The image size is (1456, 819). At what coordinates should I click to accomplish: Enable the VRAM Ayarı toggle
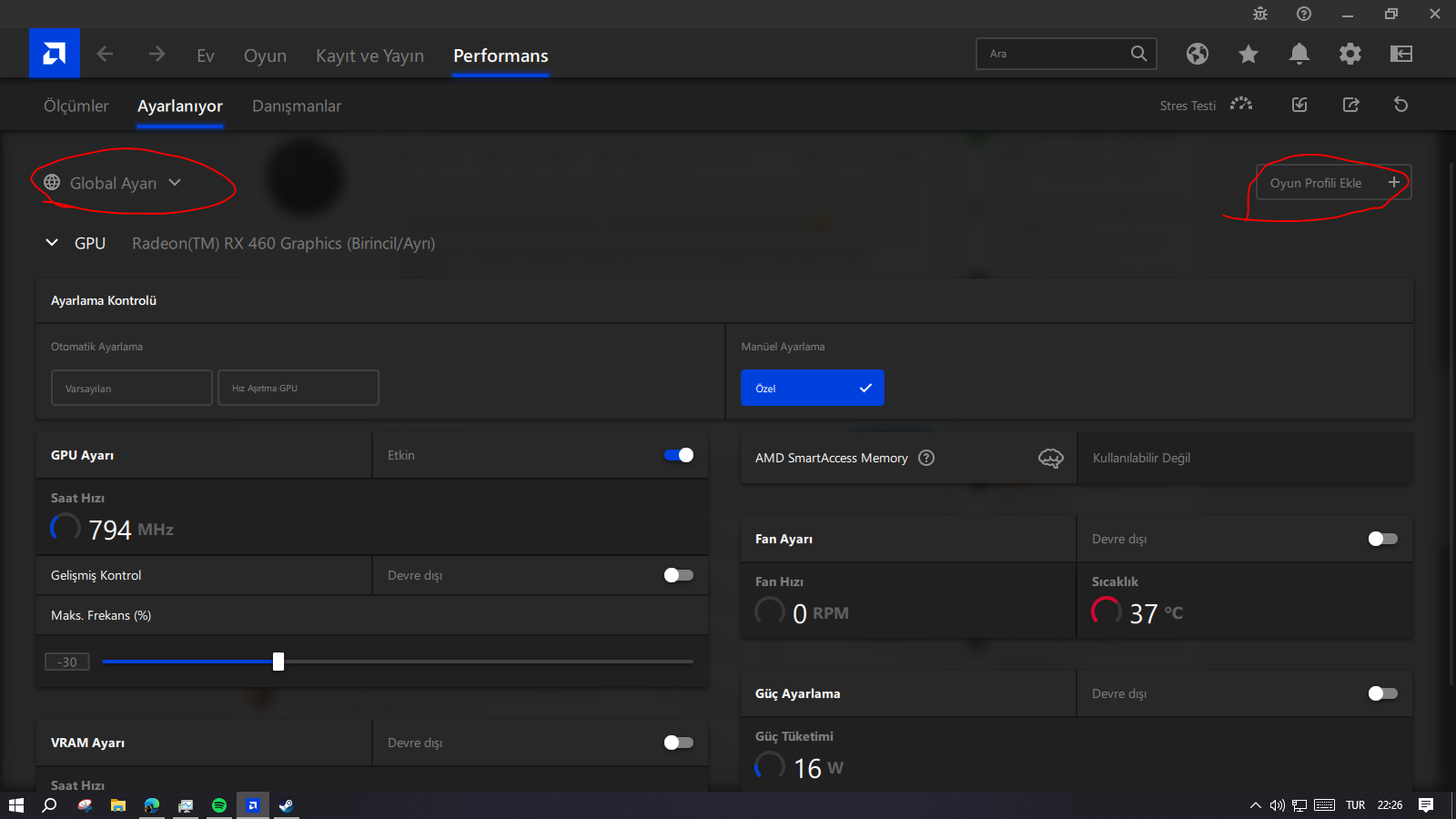(x=679, y=743)
